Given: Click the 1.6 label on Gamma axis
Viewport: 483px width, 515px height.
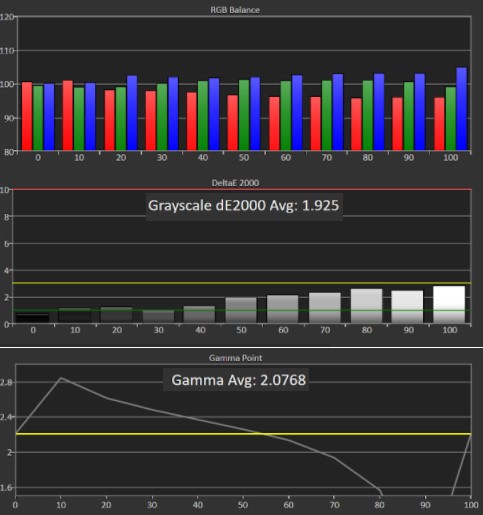Looking at the screenshot, I should [6, 487].
